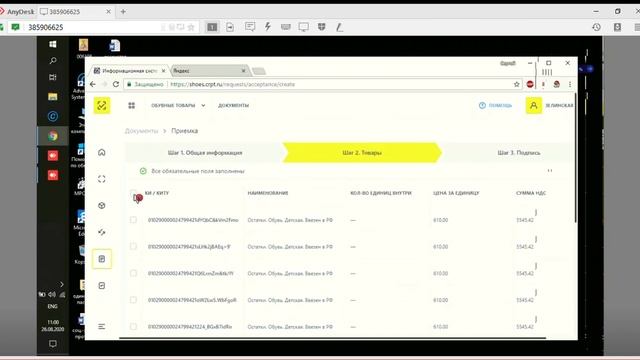Click the НАИМЕНОВАНИЕ column header
640x360 pixels.
[x=268, y=193]
